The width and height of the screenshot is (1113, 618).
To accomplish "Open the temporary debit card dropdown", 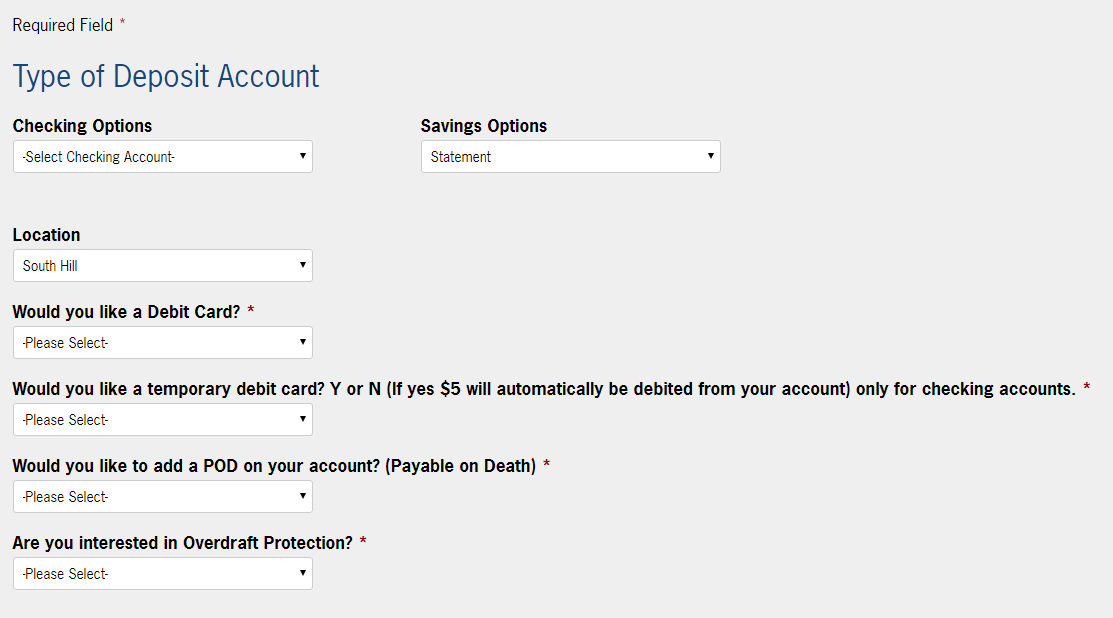I will tap(162, 420).
